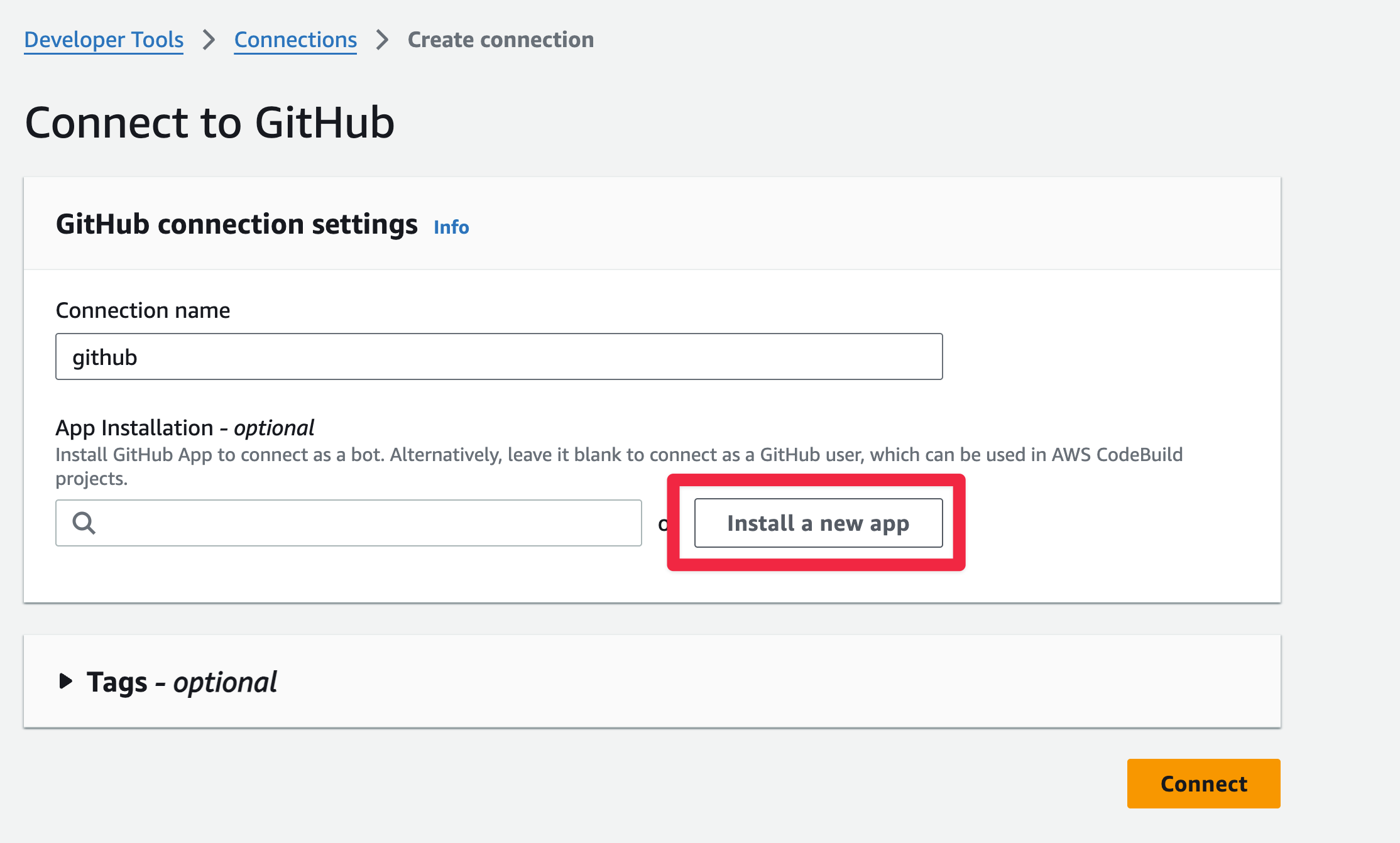Click the magnifier icon in app search
1400x843 pixels.
pyautogui.click(x=84, y=523)
